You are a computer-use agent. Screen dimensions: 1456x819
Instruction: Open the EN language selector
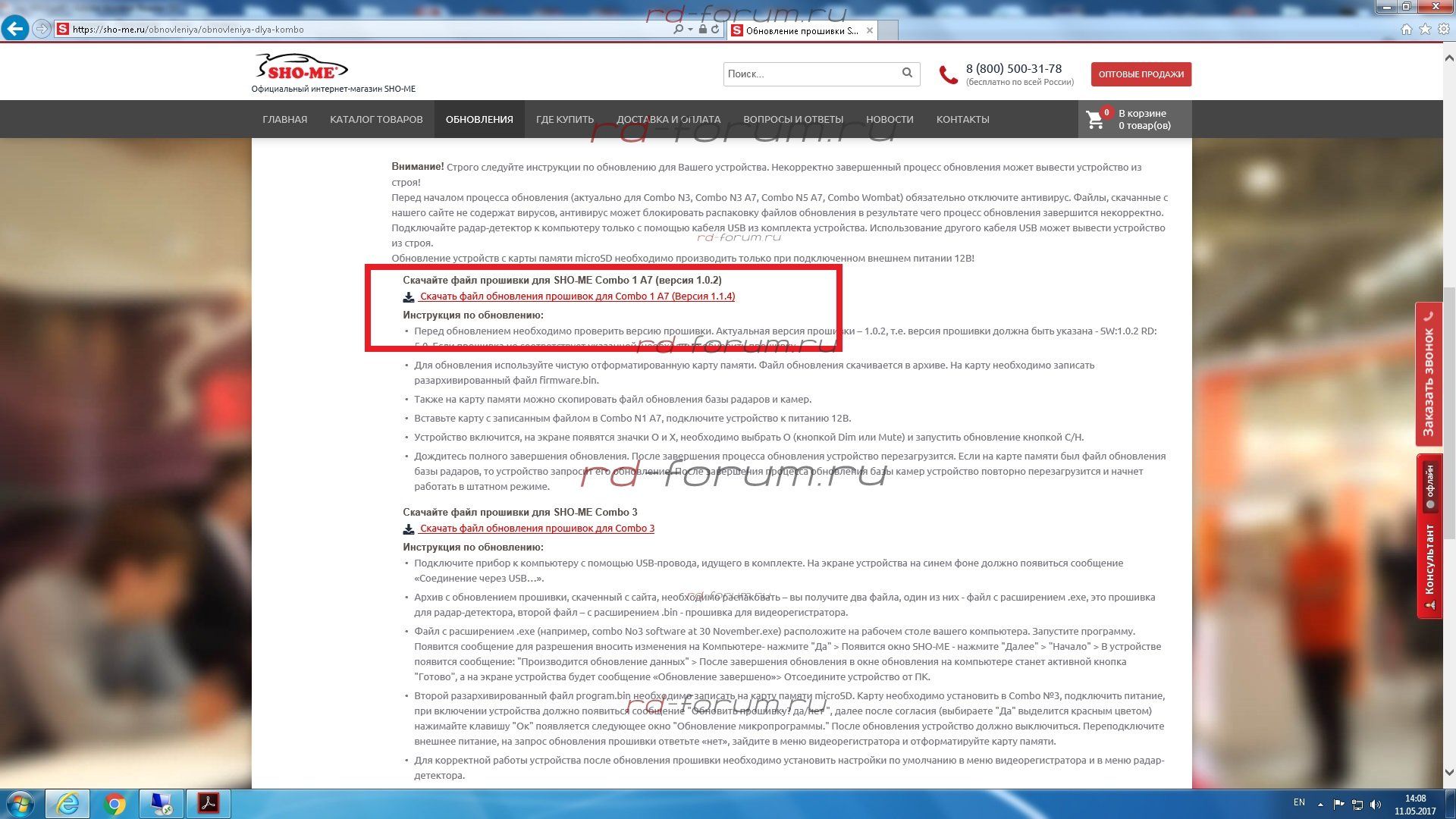(x=1299, y=802)
